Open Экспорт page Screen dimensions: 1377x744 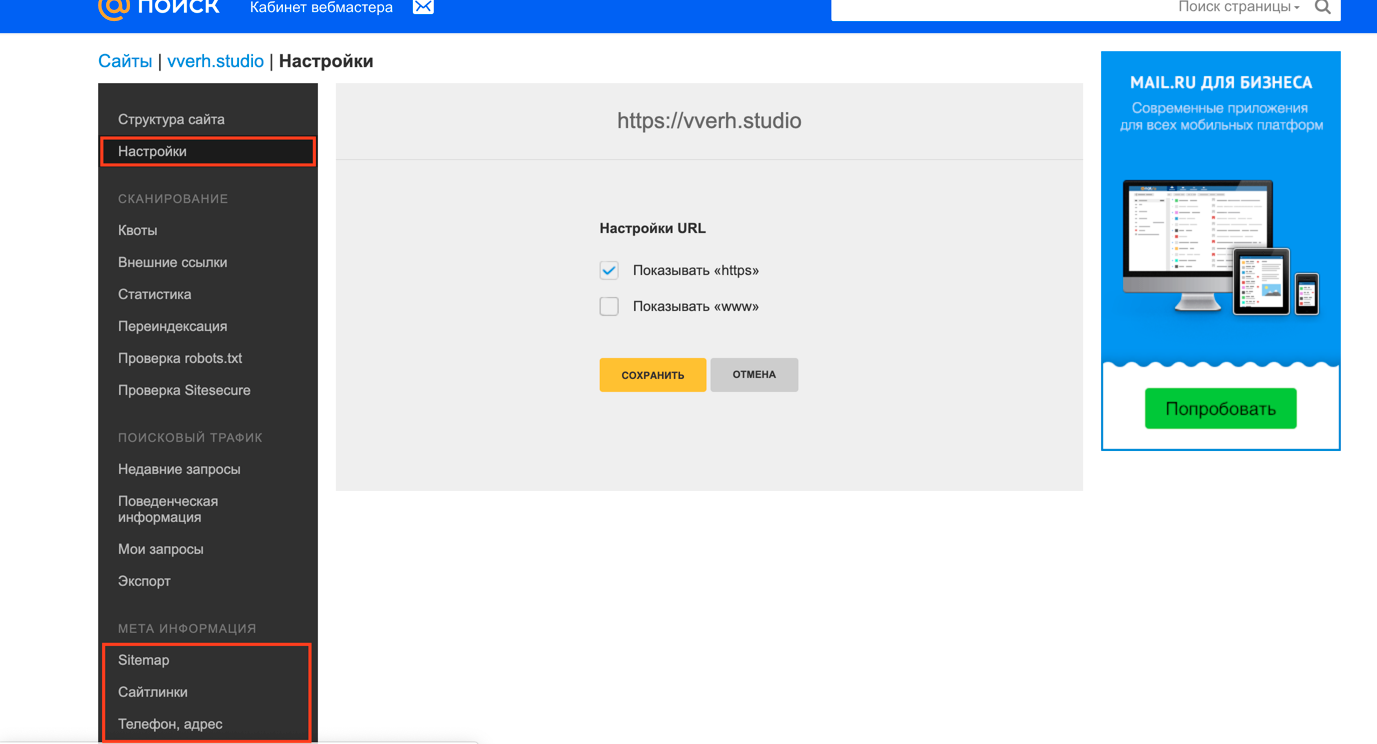coord(144,581)
